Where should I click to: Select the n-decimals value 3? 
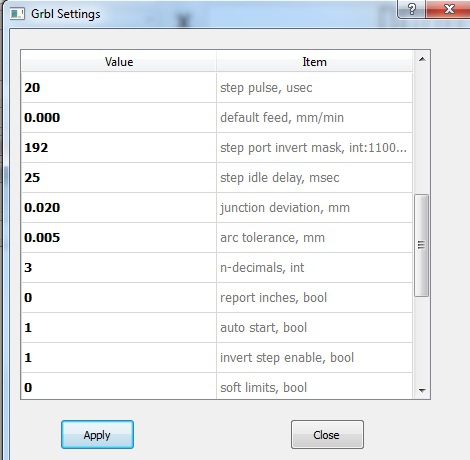(x=119, y=268)
